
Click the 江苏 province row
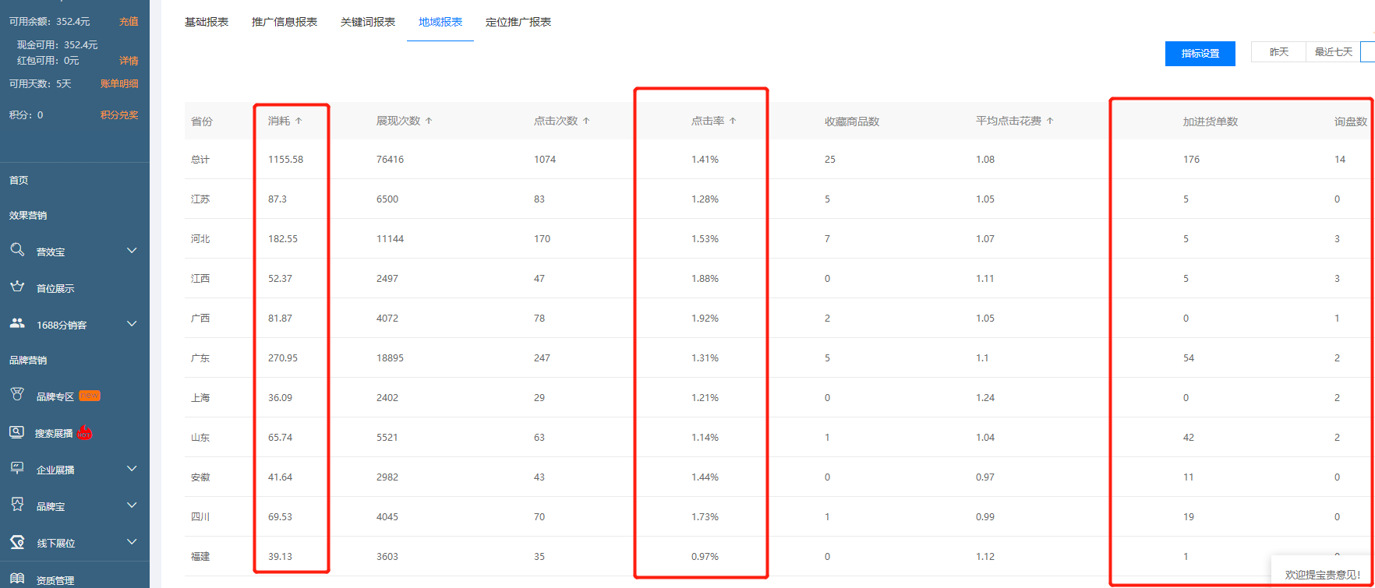click(780, 199)
